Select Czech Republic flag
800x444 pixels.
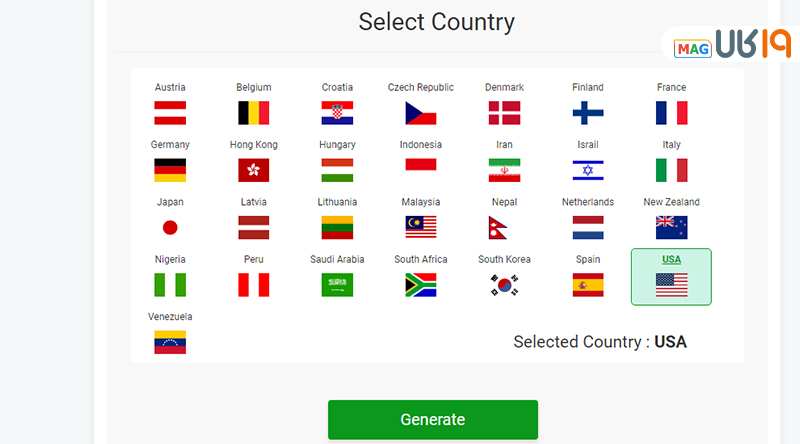tap(421, 113)
